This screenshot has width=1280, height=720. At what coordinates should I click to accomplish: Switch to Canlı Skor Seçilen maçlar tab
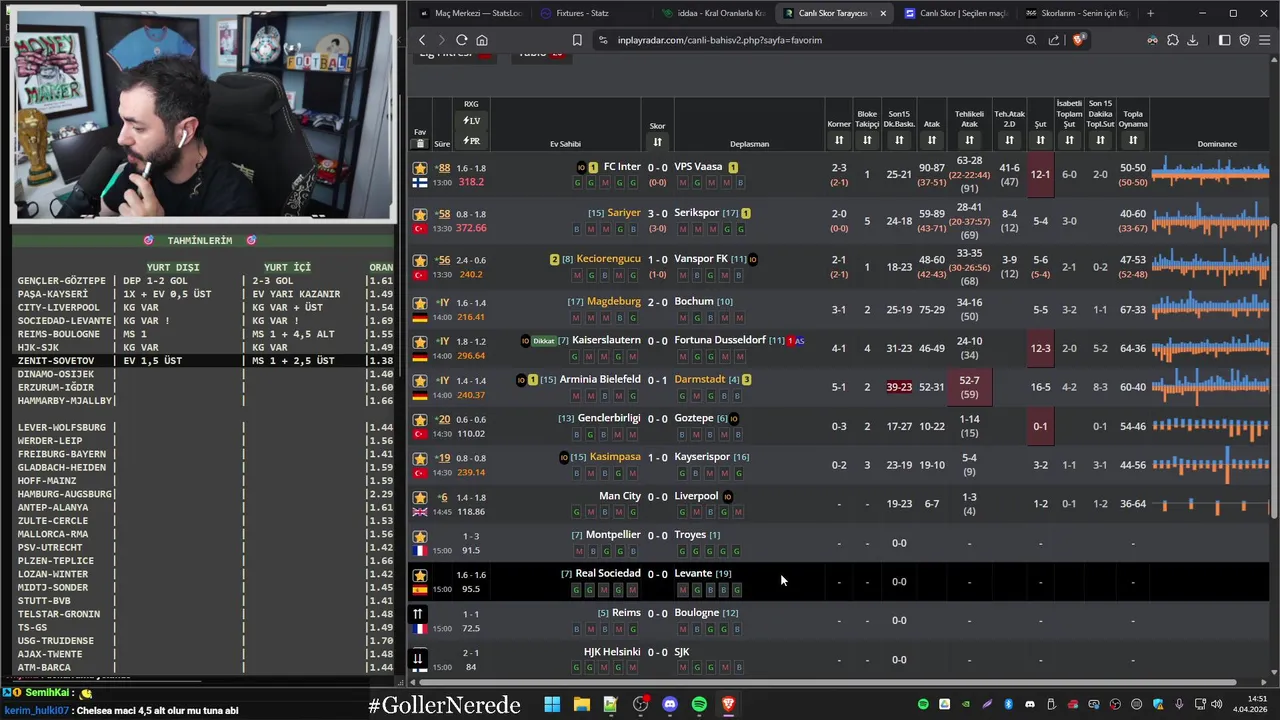[955, 13]
